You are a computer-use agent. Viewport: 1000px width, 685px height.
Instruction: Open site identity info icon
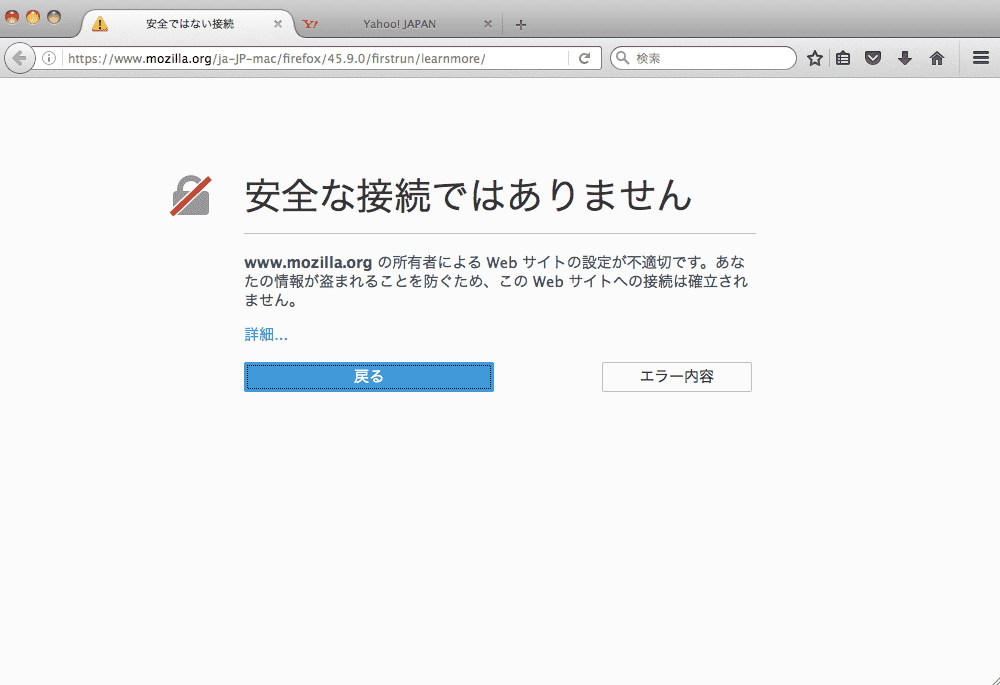tap(49, 59)
